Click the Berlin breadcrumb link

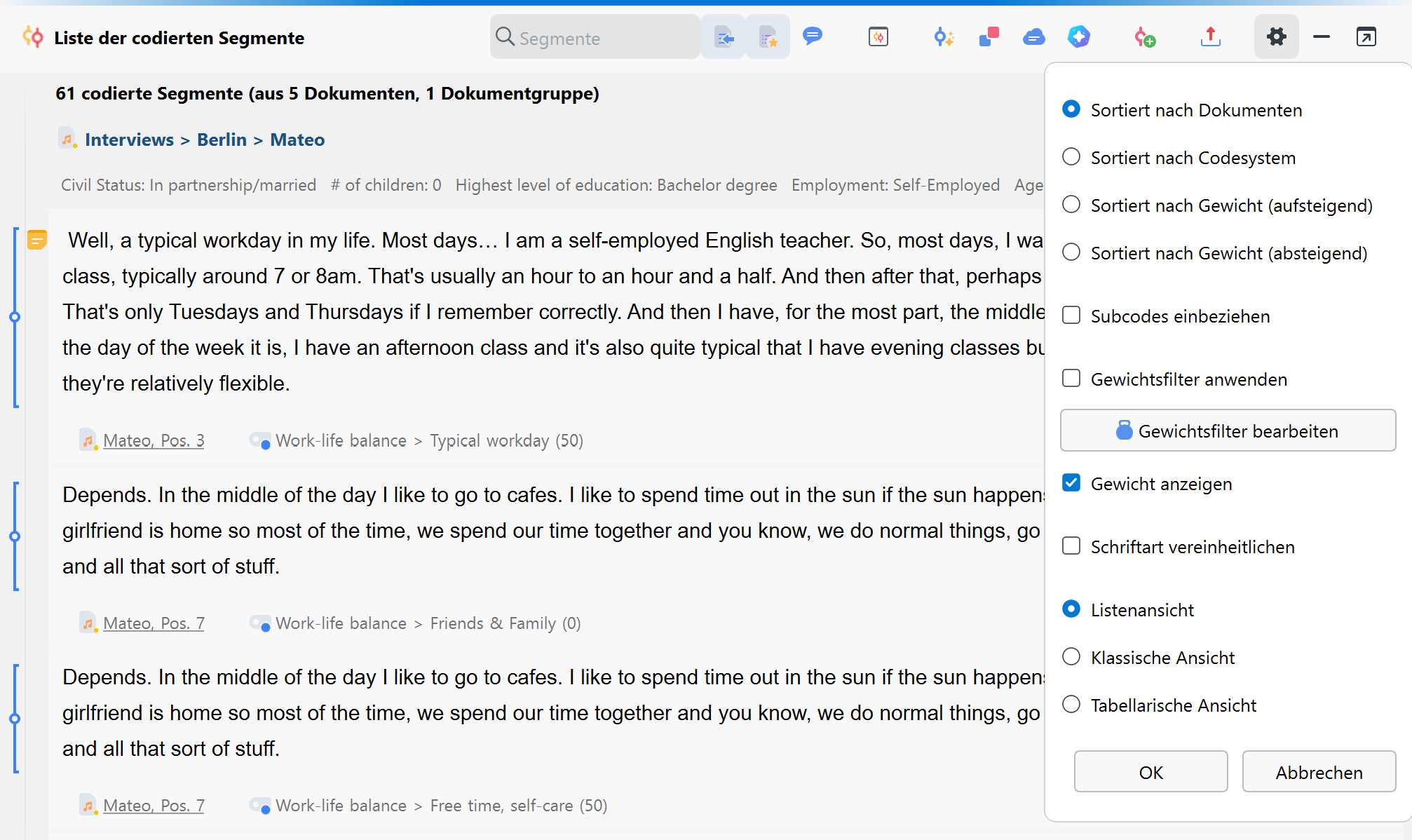(222, 140)
